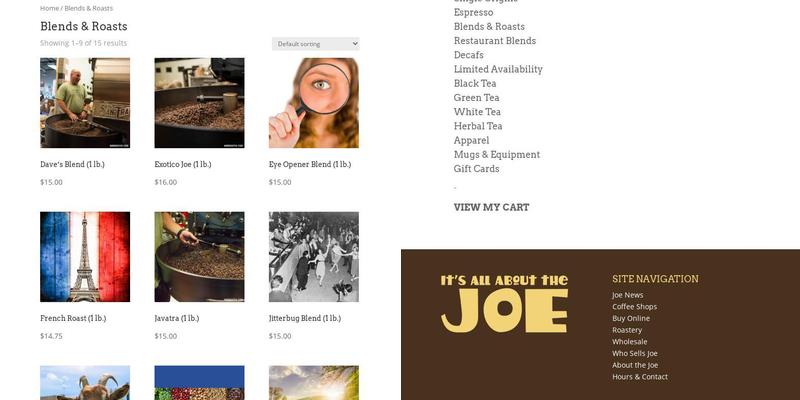The height and width of the screenshot is (400, 800).
Task: Open the Herbal Tea category
Action: 478,126
